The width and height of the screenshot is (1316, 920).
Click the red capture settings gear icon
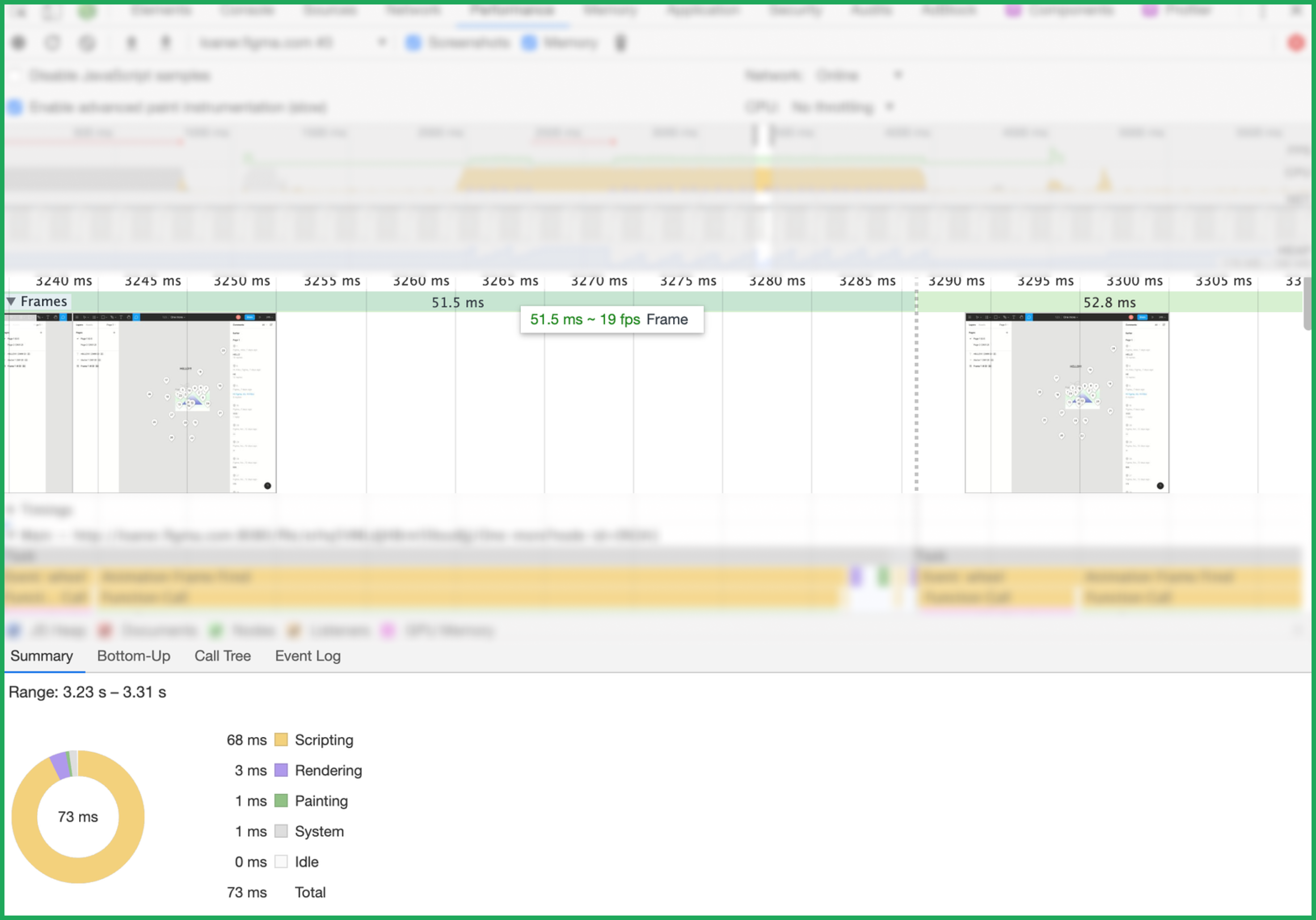coord(1296,42)
